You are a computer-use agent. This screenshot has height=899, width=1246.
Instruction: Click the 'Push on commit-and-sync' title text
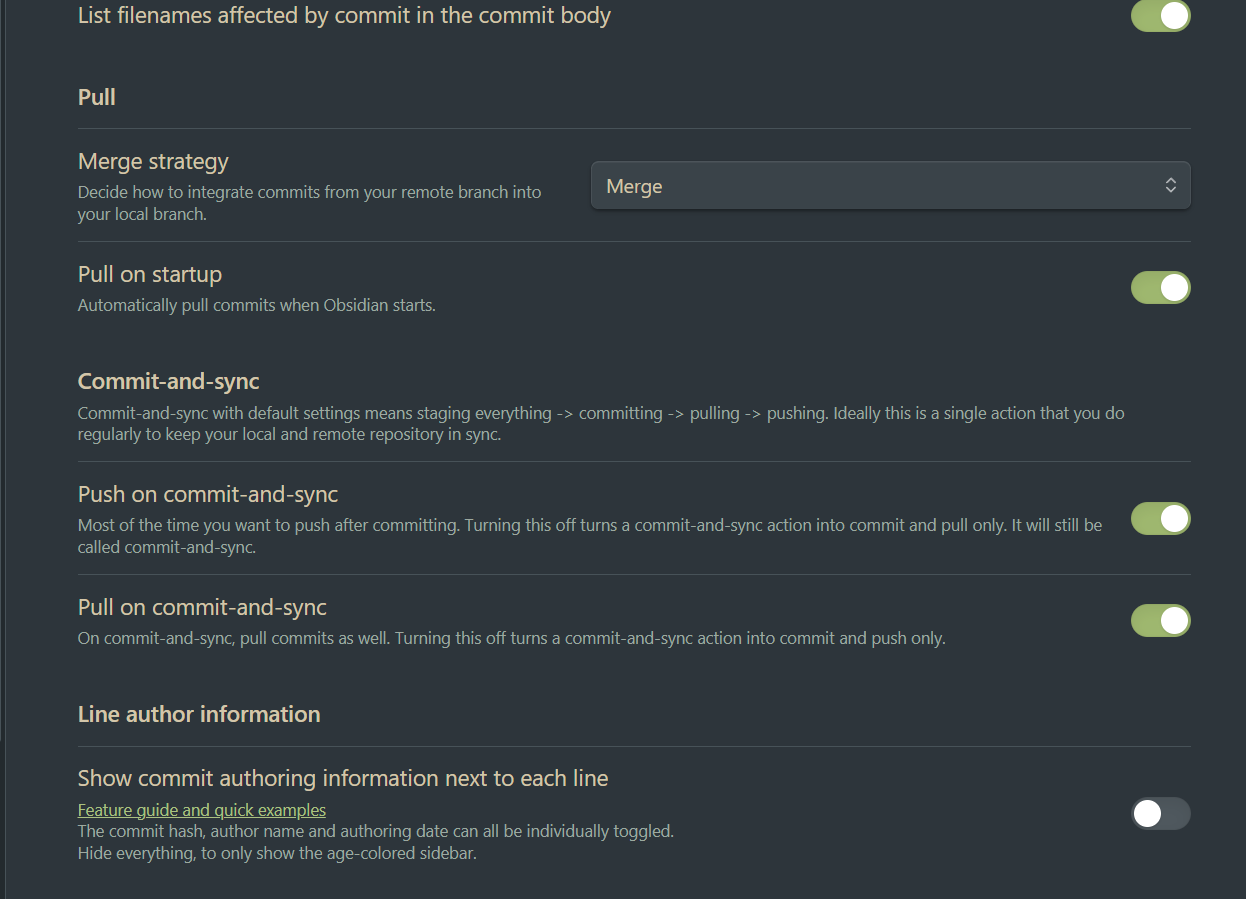coord(208,494)
